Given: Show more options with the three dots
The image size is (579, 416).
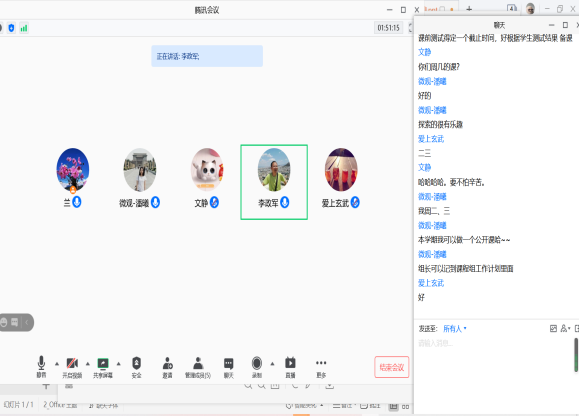Looking at the screenshot, I should click(x=321, y=367).
